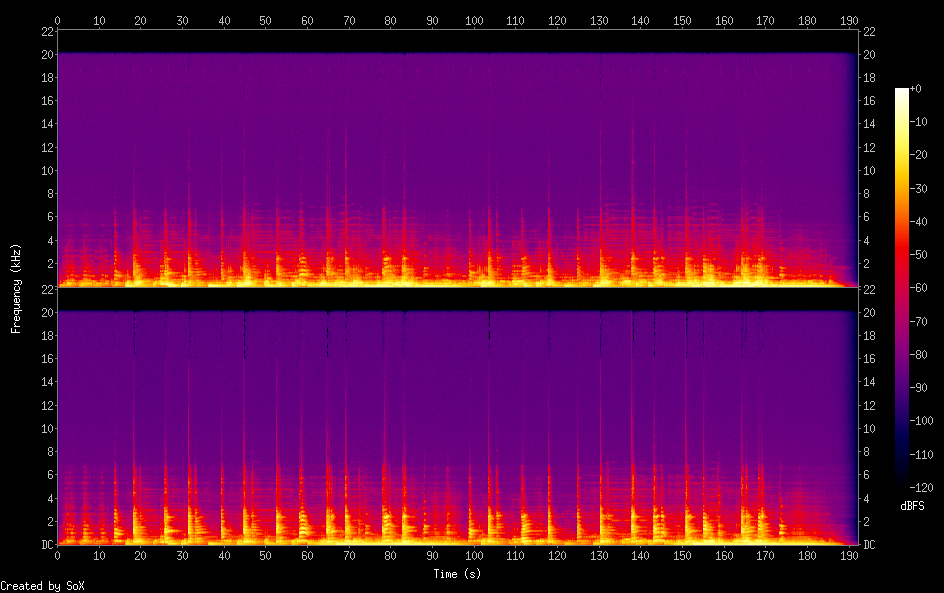The width and height of the screenshot is (944, 593).
Task: Click the 10 kHz label on the upper left axis
Action: (44, 170)
